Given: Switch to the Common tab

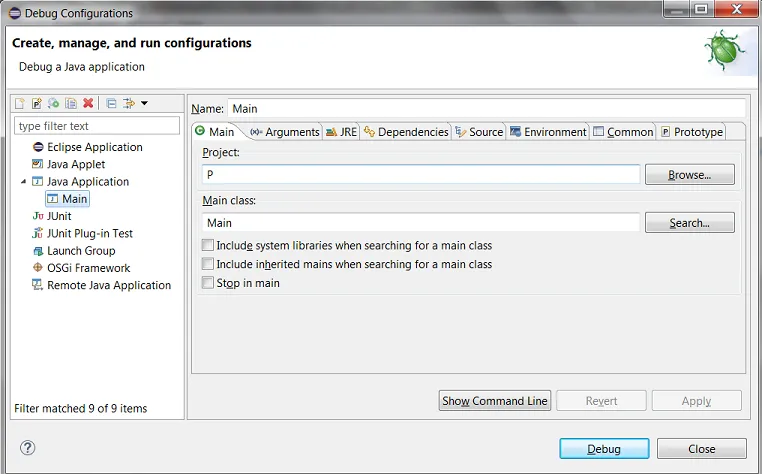Looking at the screenshot, I should [623, 132].
